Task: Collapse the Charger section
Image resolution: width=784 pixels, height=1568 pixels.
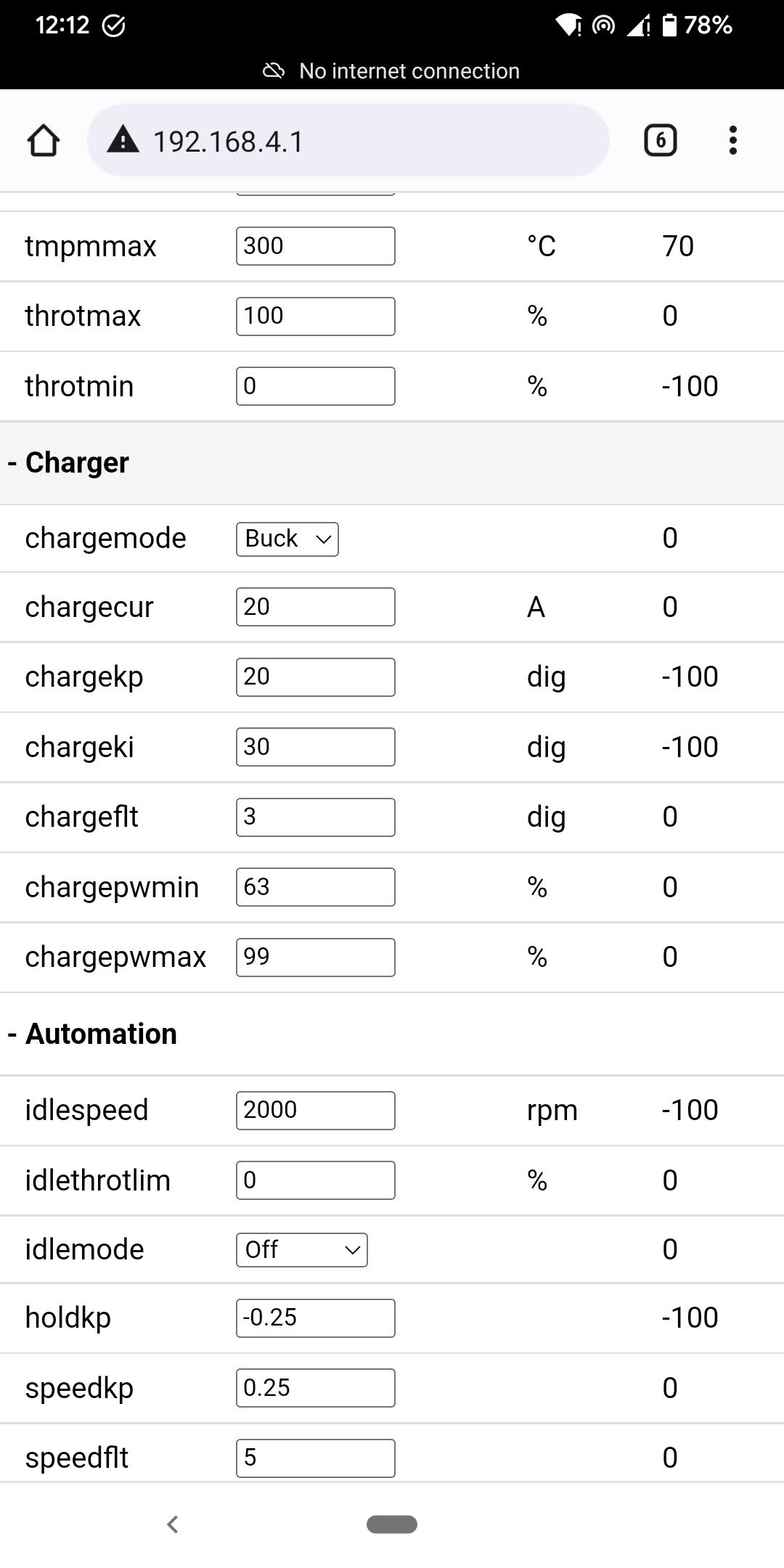Action: [69, 462]
